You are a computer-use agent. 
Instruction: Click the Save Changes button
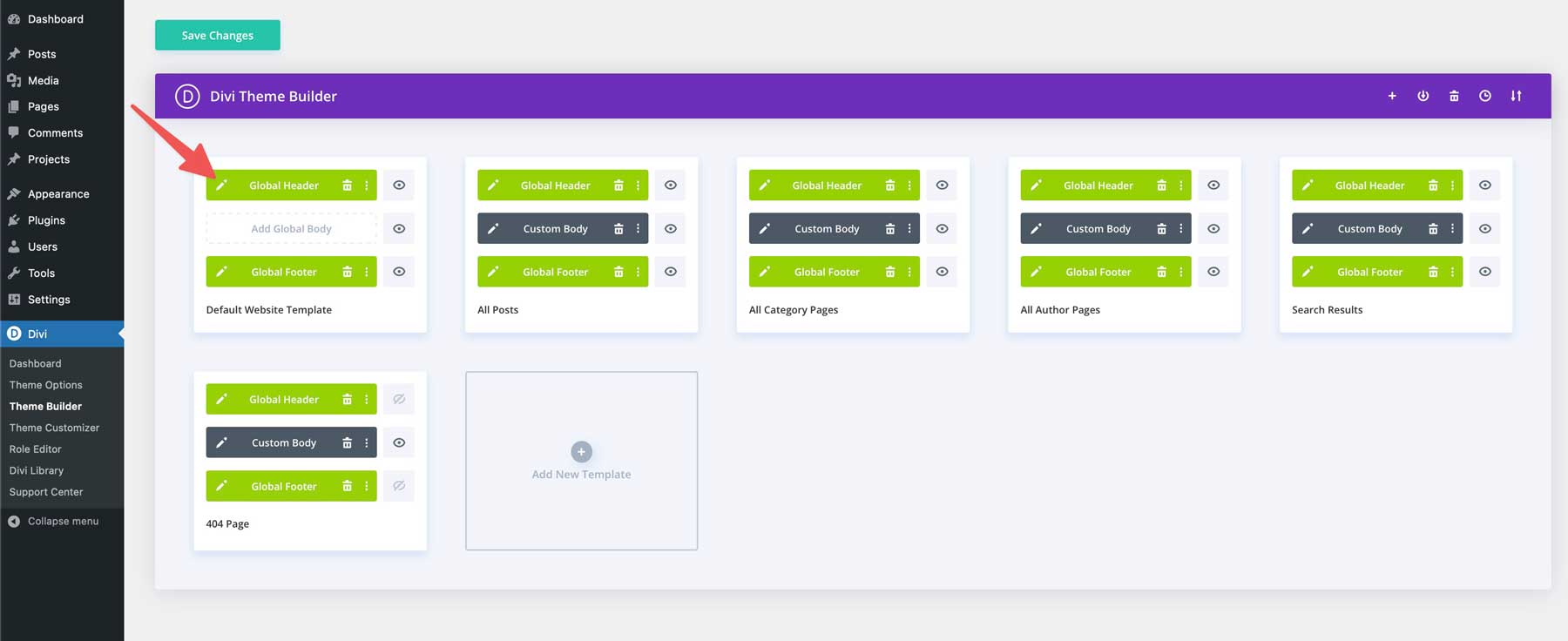[218, 35]
